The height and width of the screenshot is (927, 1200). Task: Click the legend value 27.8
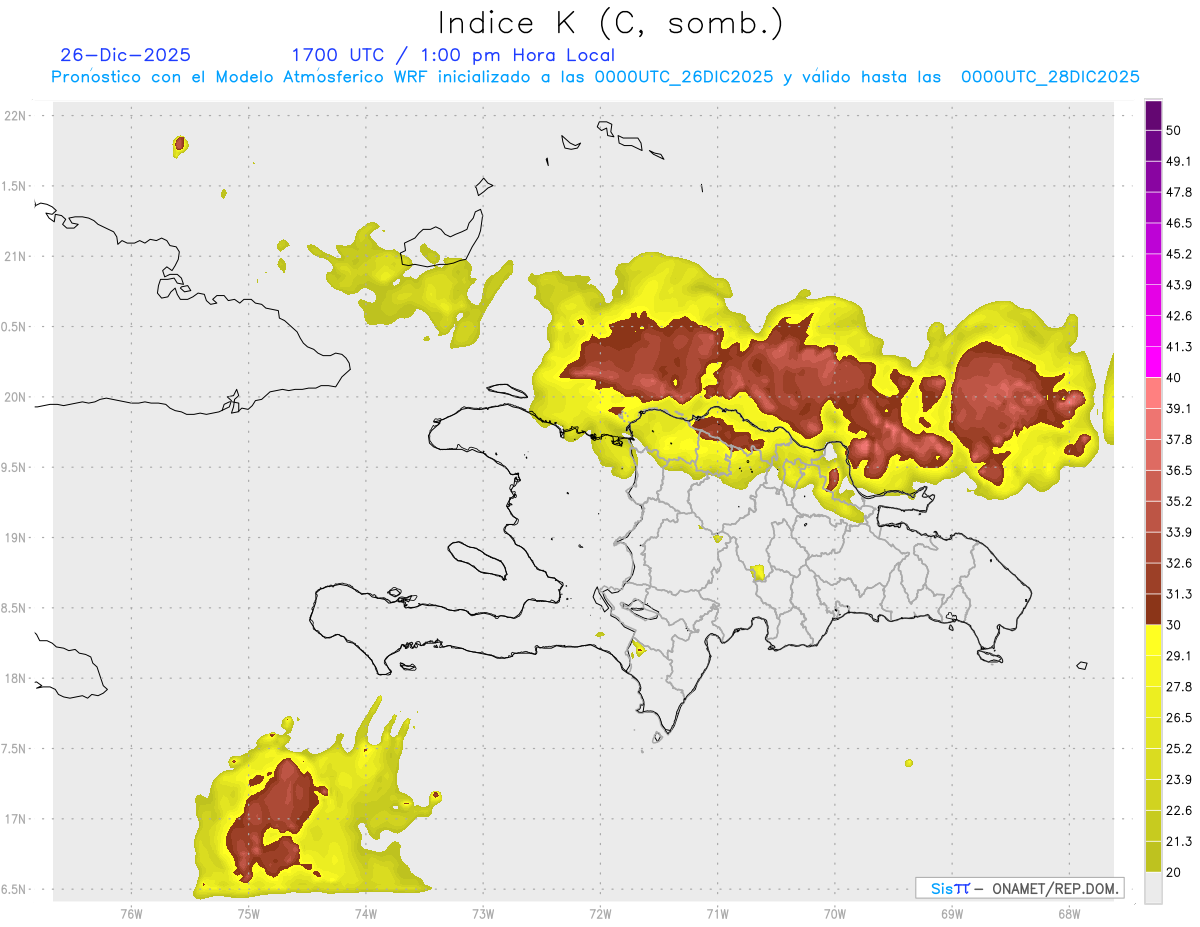point(1179,686)
